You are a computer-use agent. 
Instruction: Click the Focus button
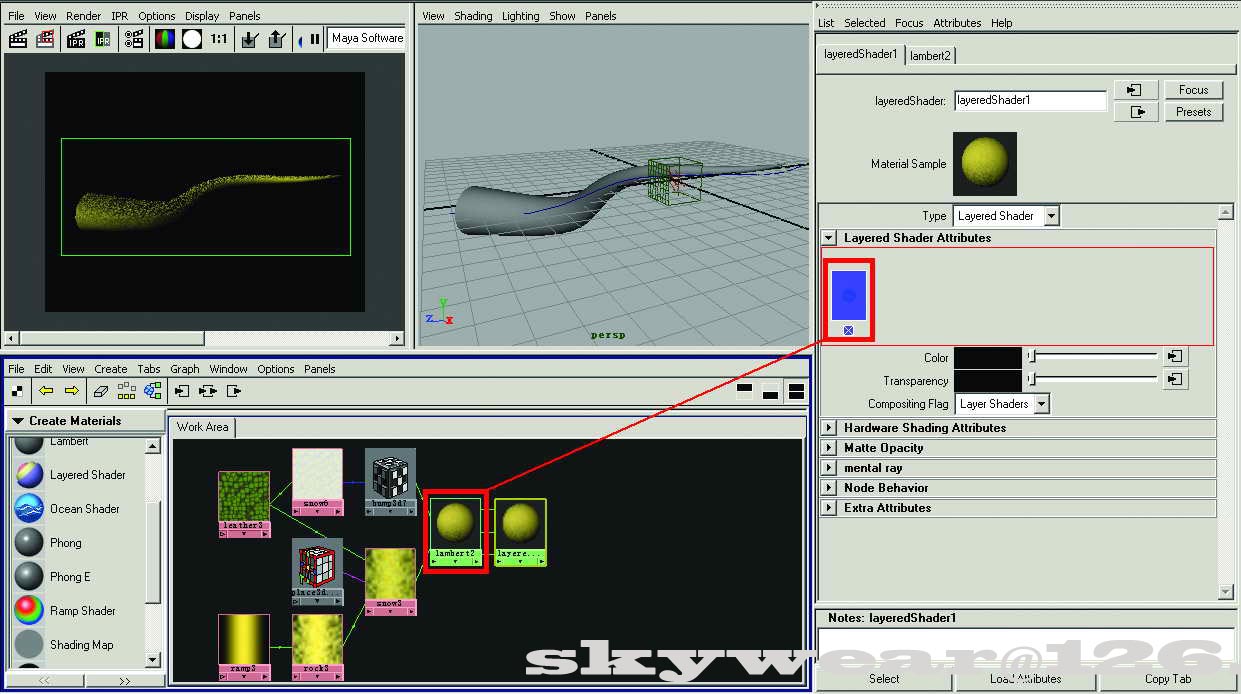1193,90
